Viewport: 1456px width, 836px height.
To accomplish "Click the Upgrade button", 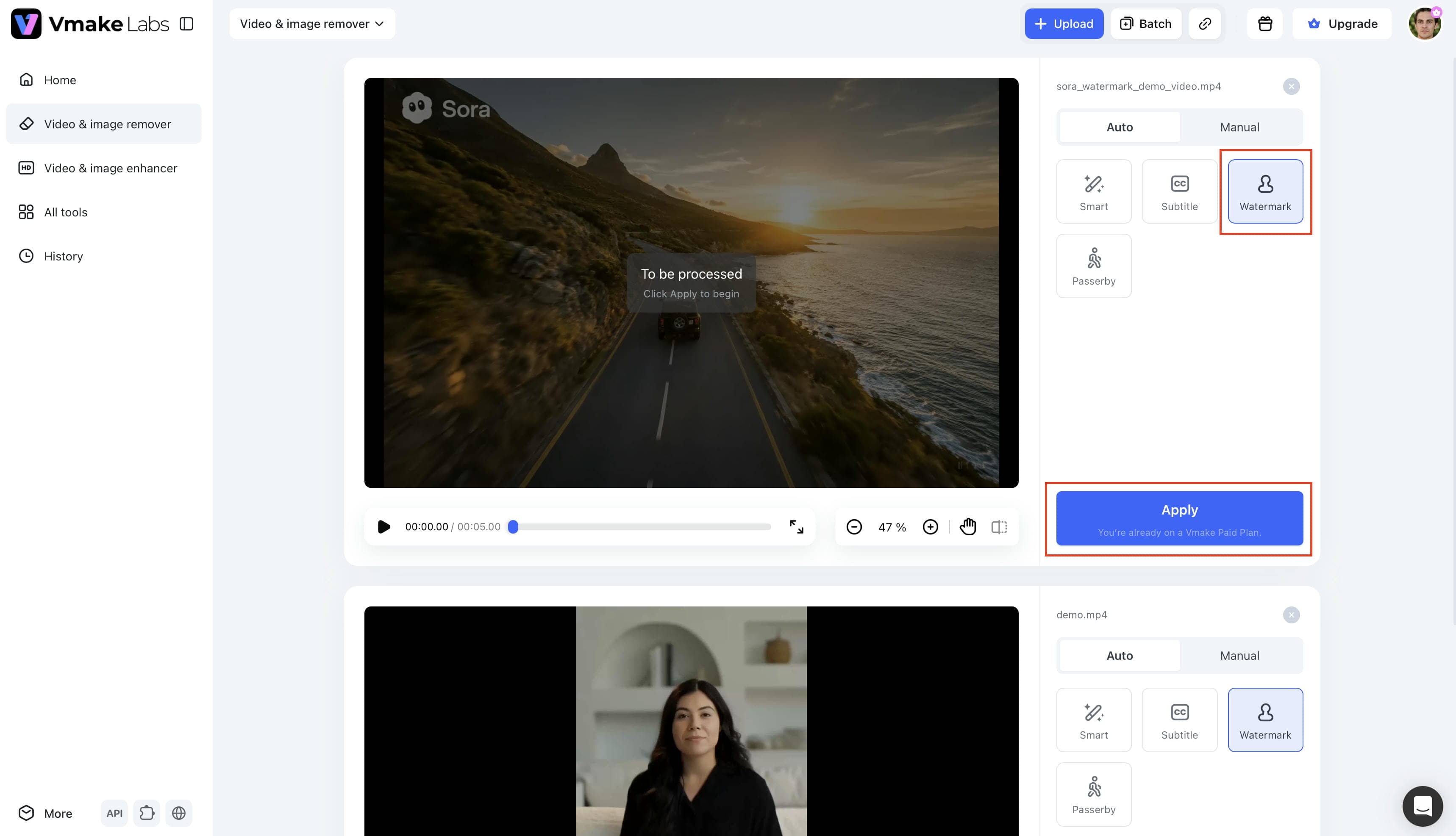I will click(x=1342, y=24).
